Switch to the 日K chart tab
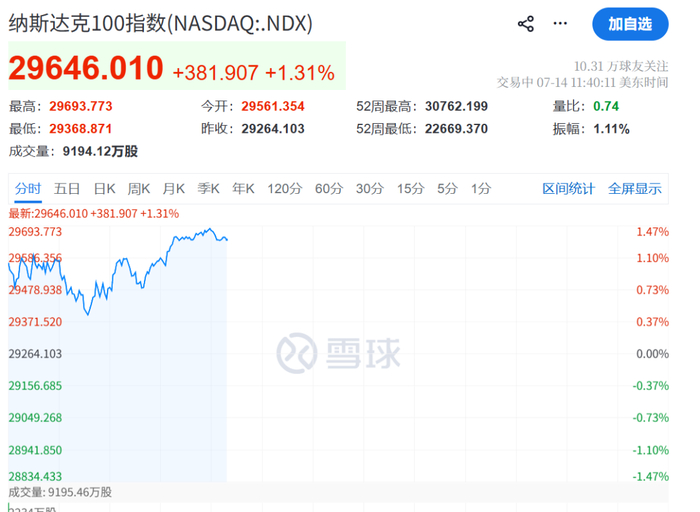The image size is (700, 512). click(x=104, y=189)
